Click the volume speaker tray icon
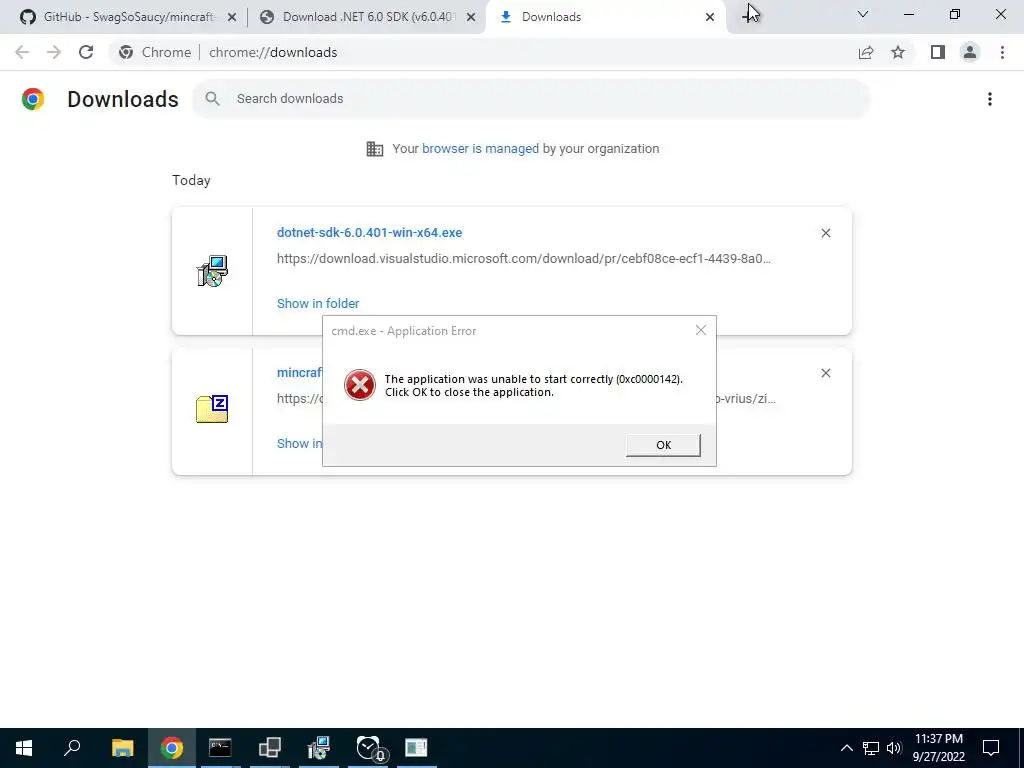 (894, 748)
